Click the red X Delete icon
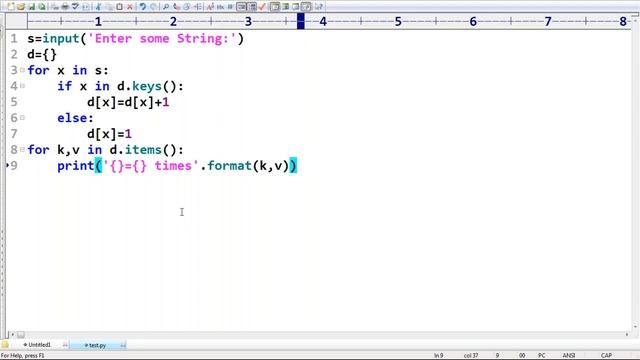The height and width of the screenshot is (360, 640). (x=130, y=7)
